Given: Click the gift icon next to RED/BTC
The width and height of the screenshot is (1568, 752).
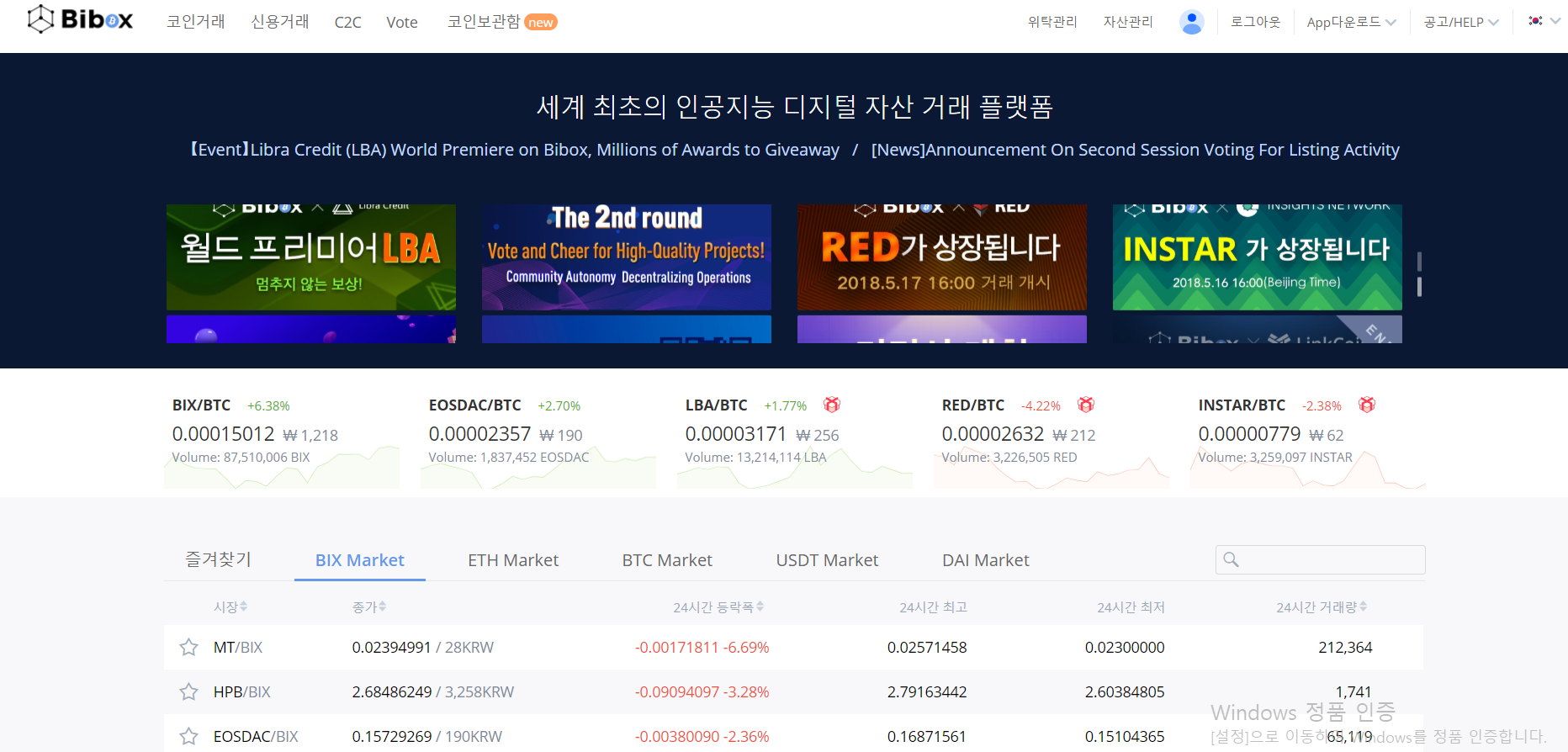Looking at the screenshot, I should (1086, 405).
